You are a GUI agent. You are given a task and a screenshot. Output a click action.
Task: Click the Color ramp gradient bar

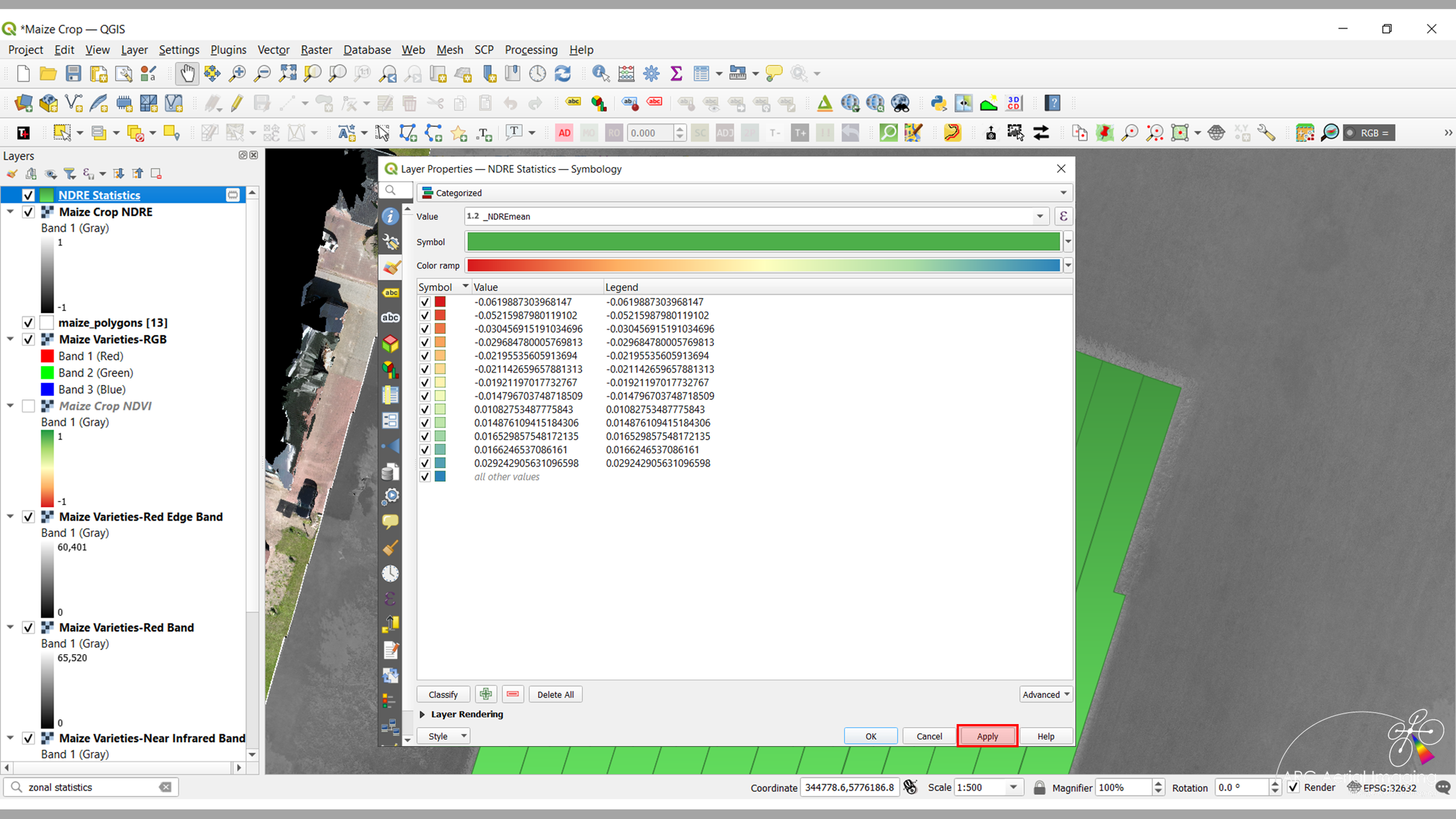[x=763, y=266]
